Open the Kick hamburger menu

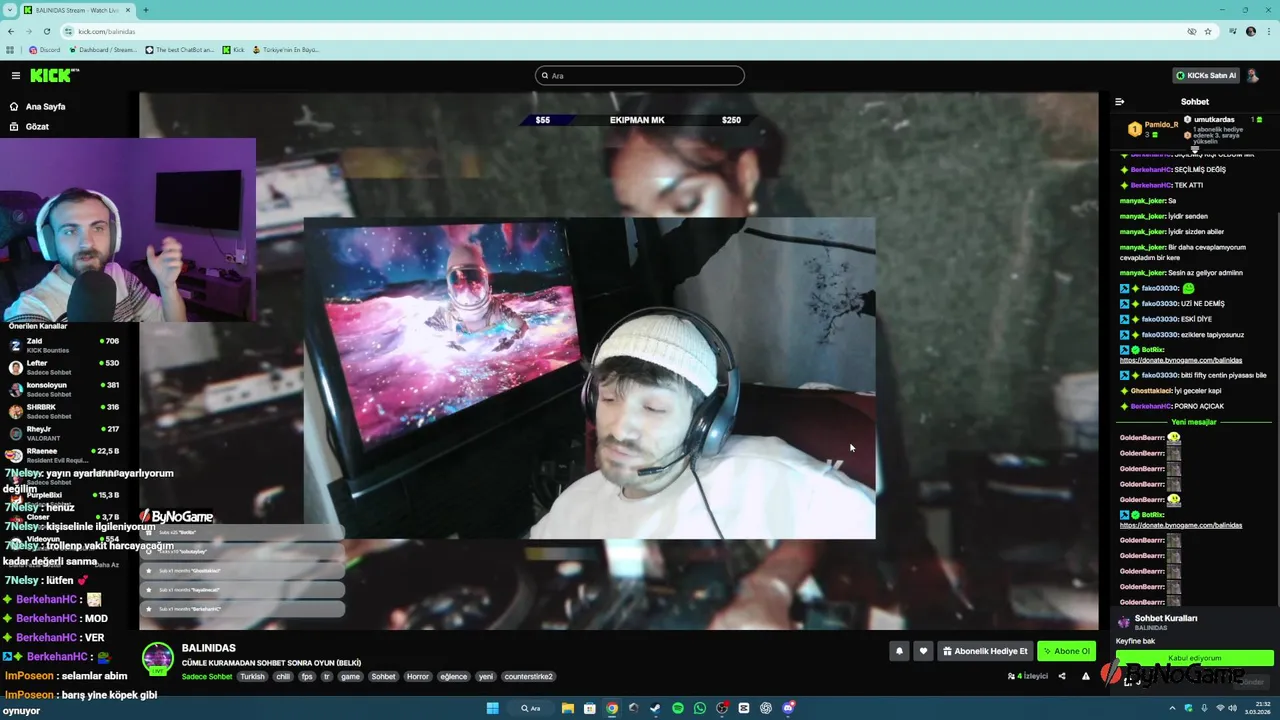(x=15, y=75)
